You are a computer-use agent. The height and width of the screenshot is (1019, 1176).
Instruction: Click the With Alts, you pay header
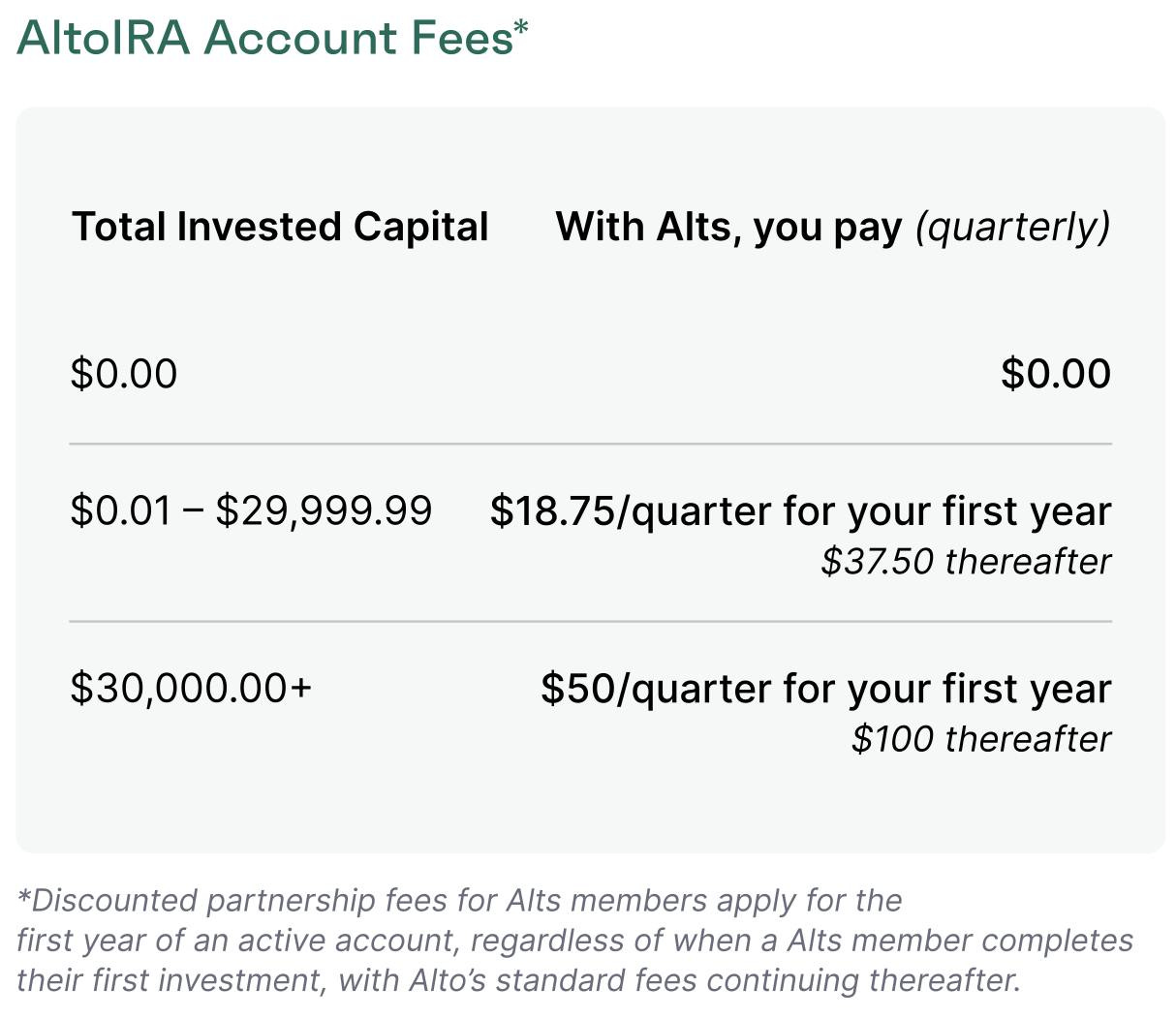pos(728,227)
